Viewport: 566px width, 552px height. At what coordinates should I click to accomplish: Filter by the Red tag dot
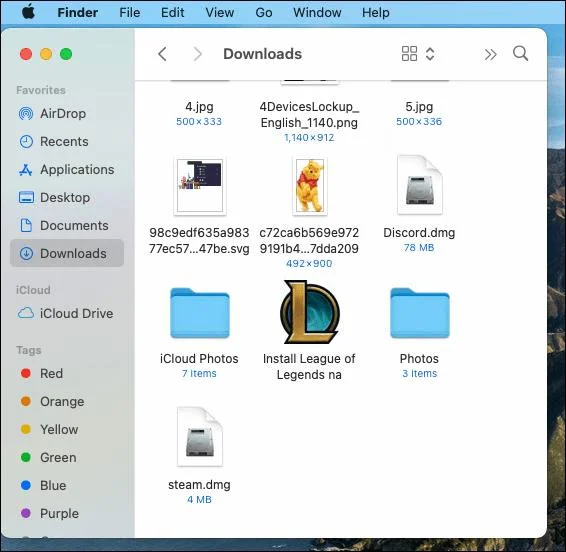pyautogui.click(x=26, y=373)
